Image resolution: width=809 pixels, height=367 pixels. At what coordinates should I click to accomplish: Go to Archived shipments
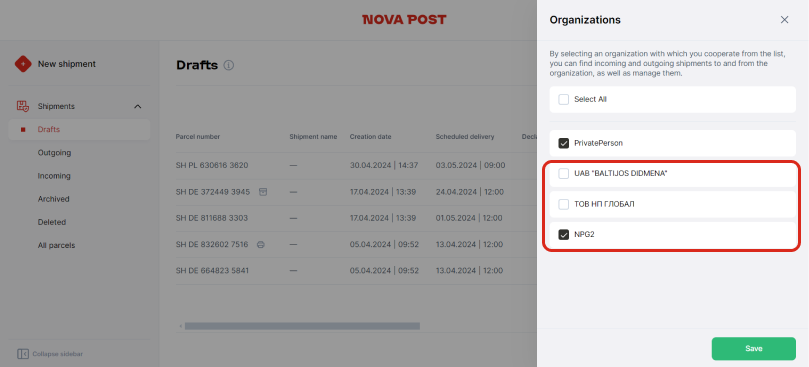pyautogui.click(x=54, y=199)
